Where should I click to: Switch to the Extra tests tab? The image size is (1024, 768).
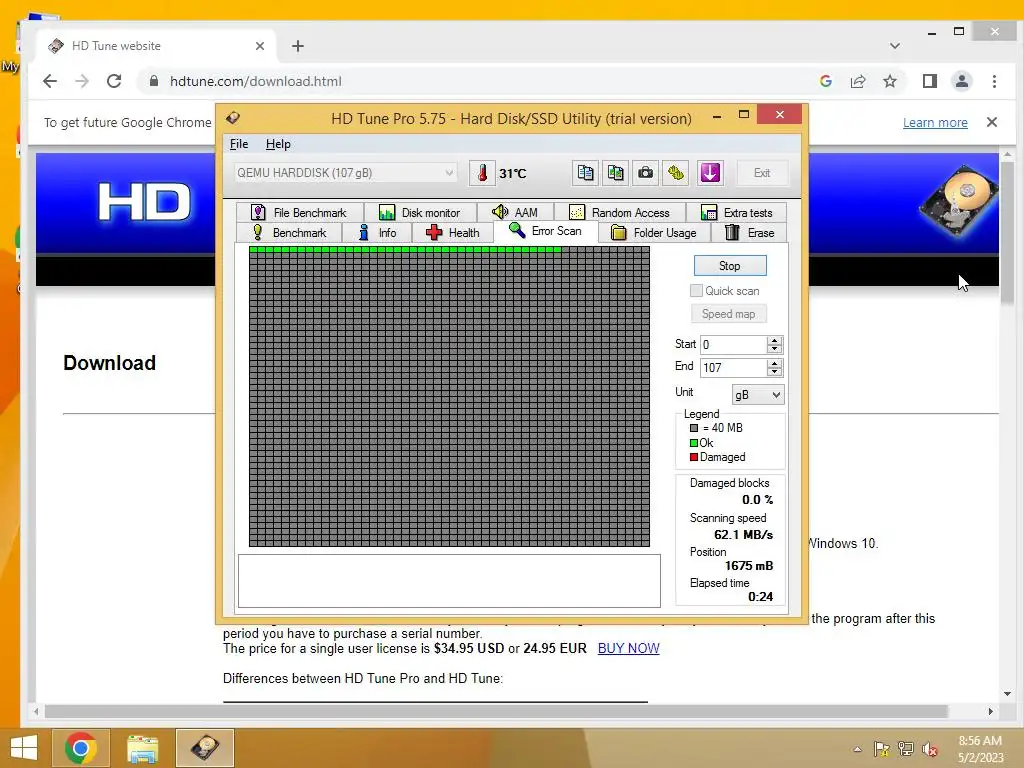tap(736, 212)
